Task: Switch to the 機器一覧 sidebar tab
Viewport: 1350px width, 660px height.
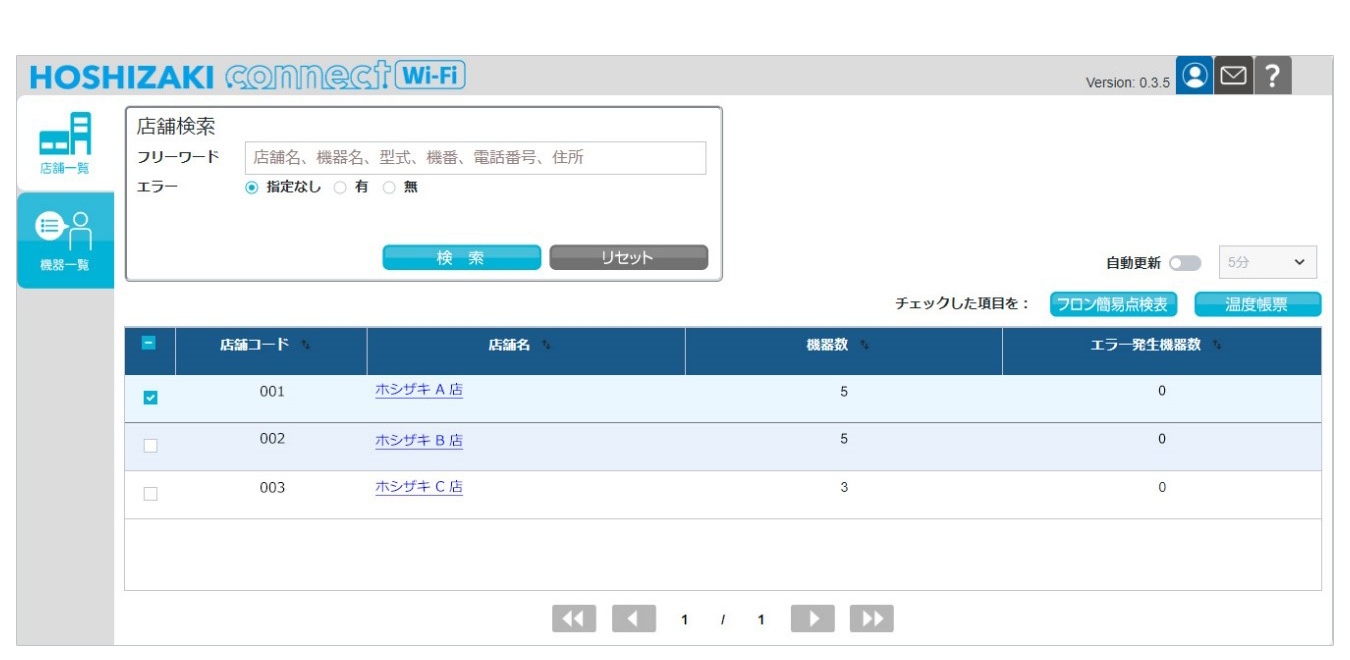Action: [x=65, y=240]
